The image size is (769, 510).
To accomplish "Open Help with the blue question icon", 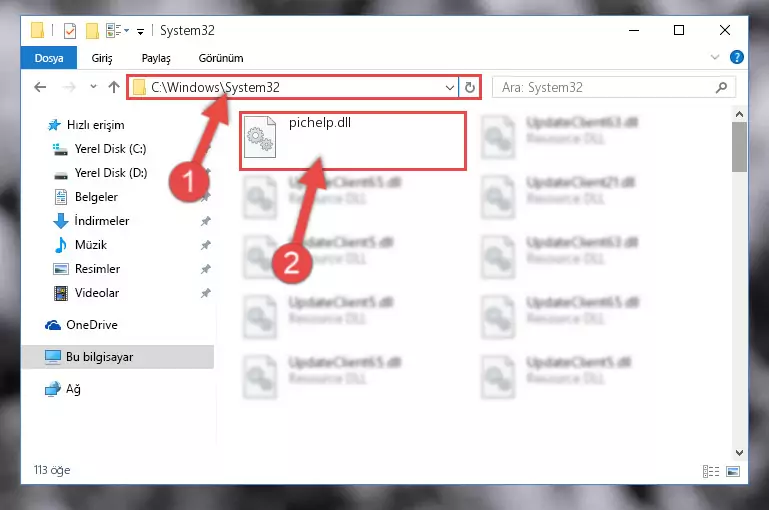I will click(736, 57).
